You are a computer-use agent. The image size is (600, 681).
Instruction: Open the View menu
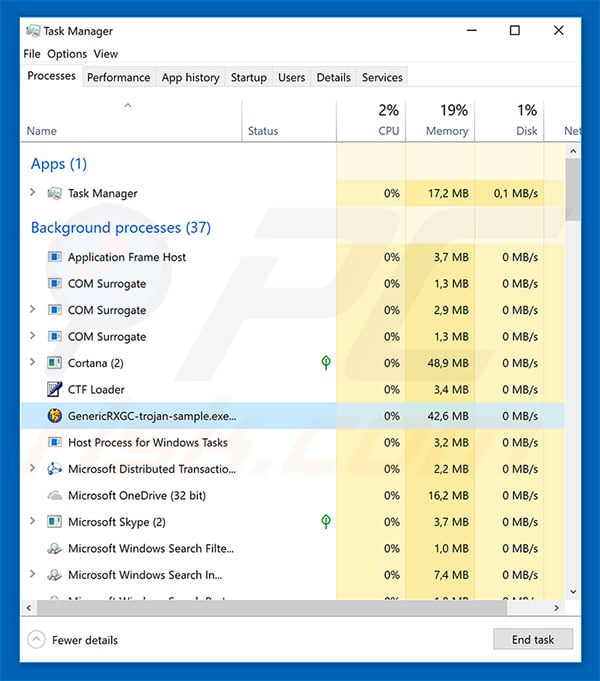(106, 54)
